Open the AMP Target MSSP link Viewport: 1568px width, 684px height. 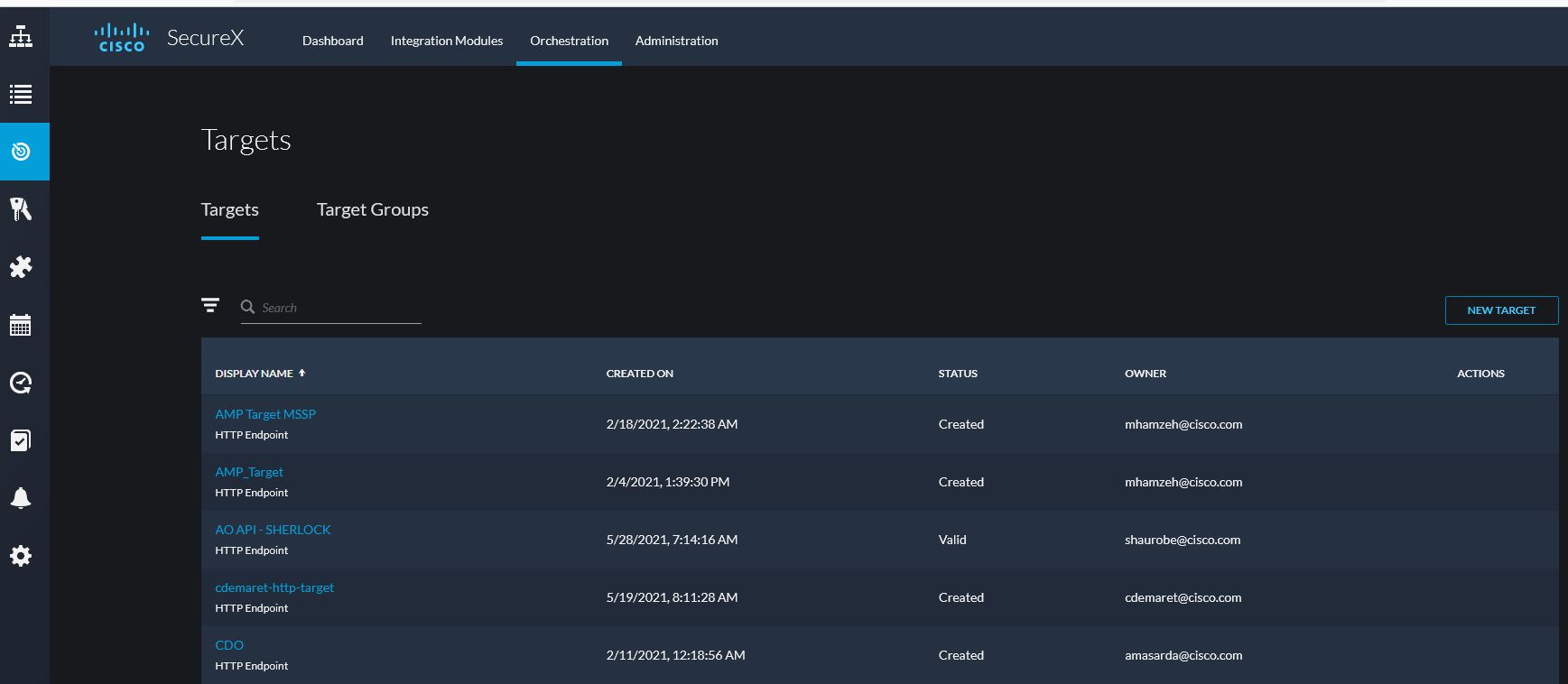(x=265, y=414)
